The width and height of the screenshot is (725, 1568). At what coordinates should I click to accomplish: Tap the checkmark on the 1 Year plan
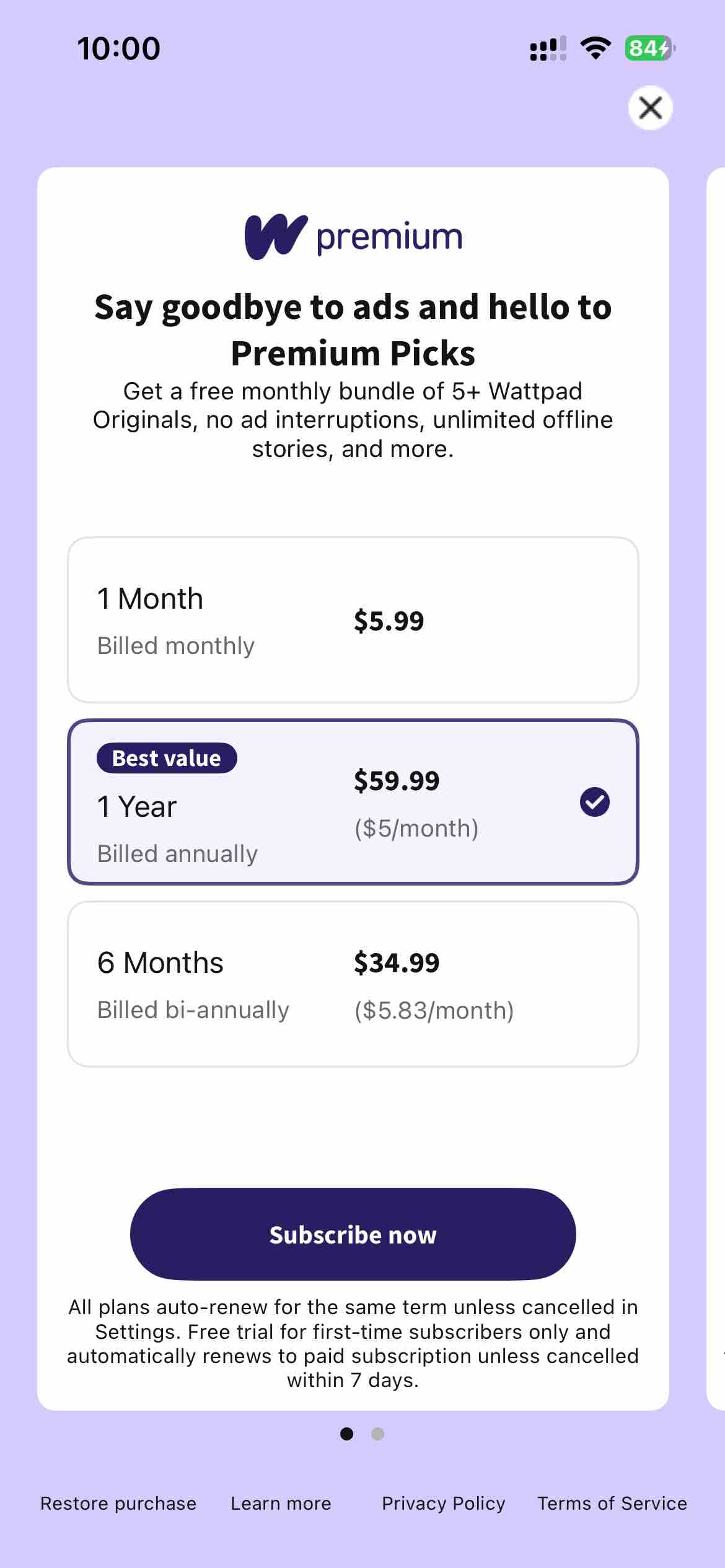tap(595, 801)
